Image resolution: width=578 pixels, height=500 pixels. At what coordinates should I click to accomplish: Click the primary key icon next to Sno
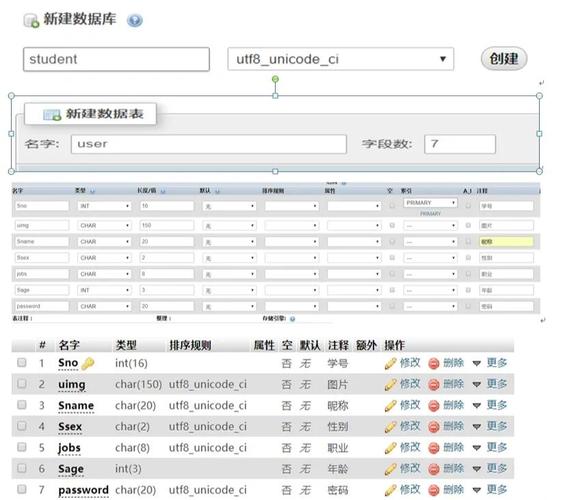click(88, 364)
